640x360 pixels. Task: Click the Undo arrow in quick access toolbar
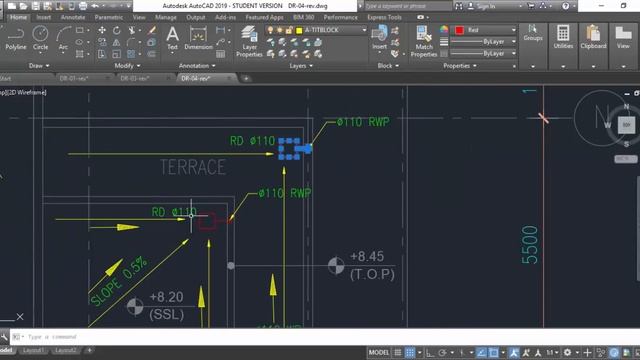[x=95, y=6]
